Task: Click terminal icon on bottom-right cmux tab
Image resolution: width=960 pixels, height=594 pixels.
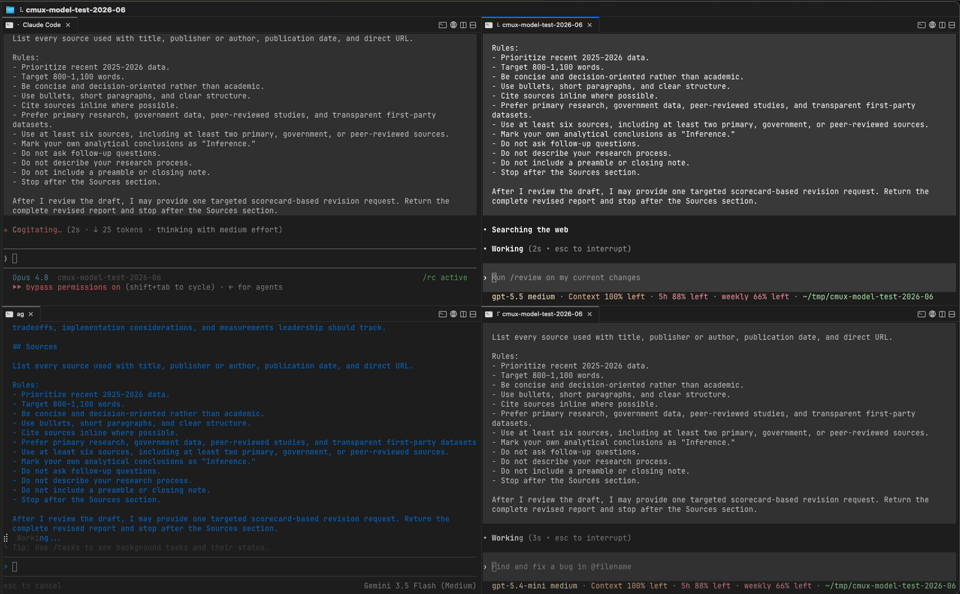Action: pos(489,314)
